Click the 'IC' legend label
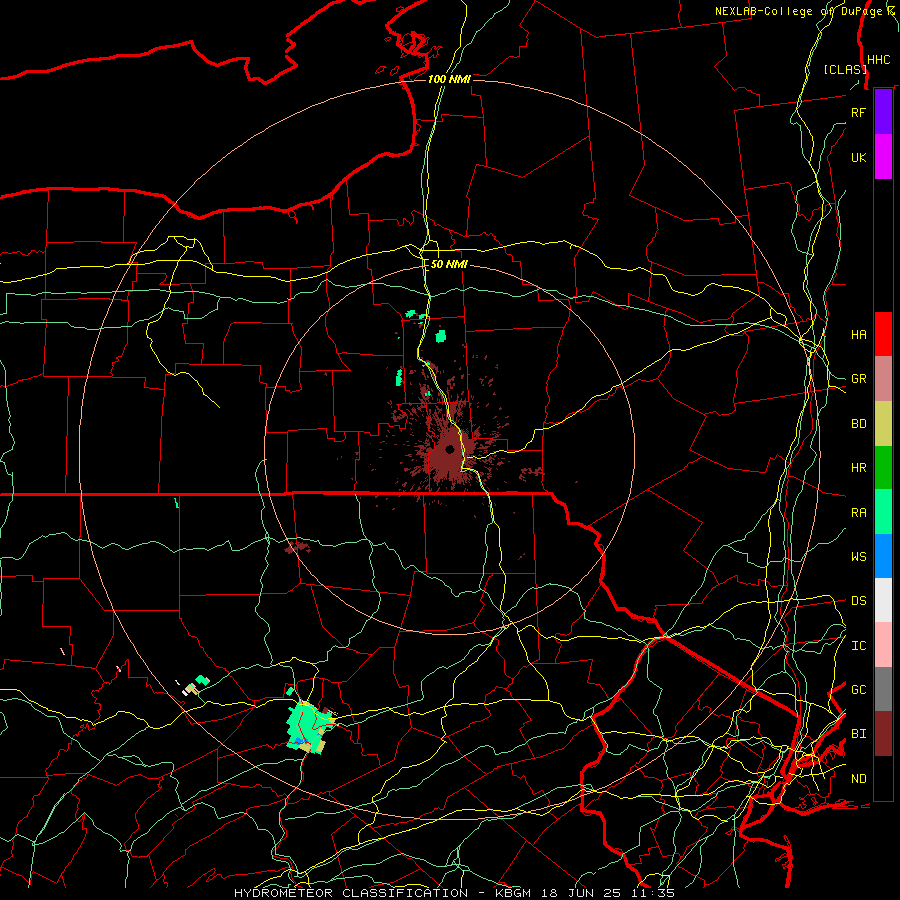 pyautogui.click(x=858, y=646)
